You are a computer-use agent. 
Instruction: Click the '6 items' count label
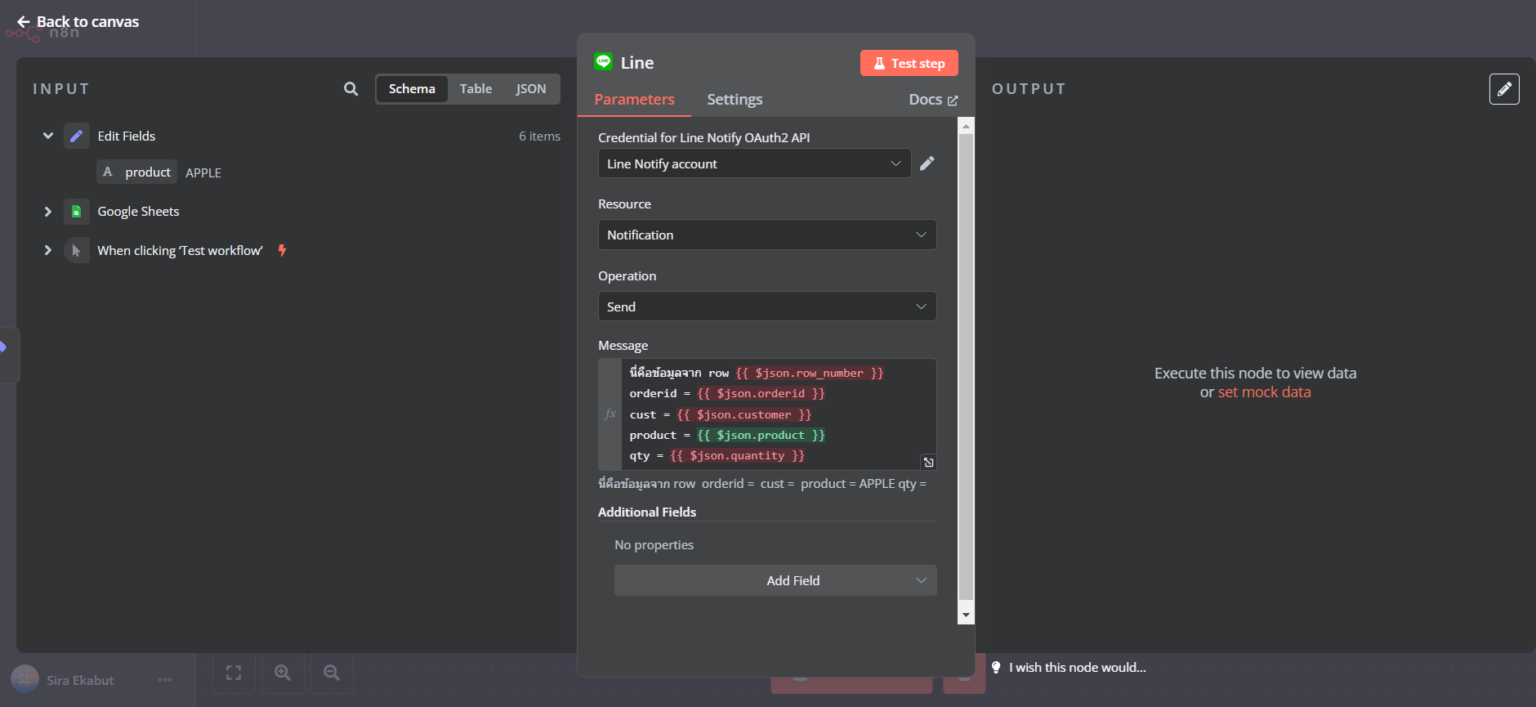tap(539, 136)
